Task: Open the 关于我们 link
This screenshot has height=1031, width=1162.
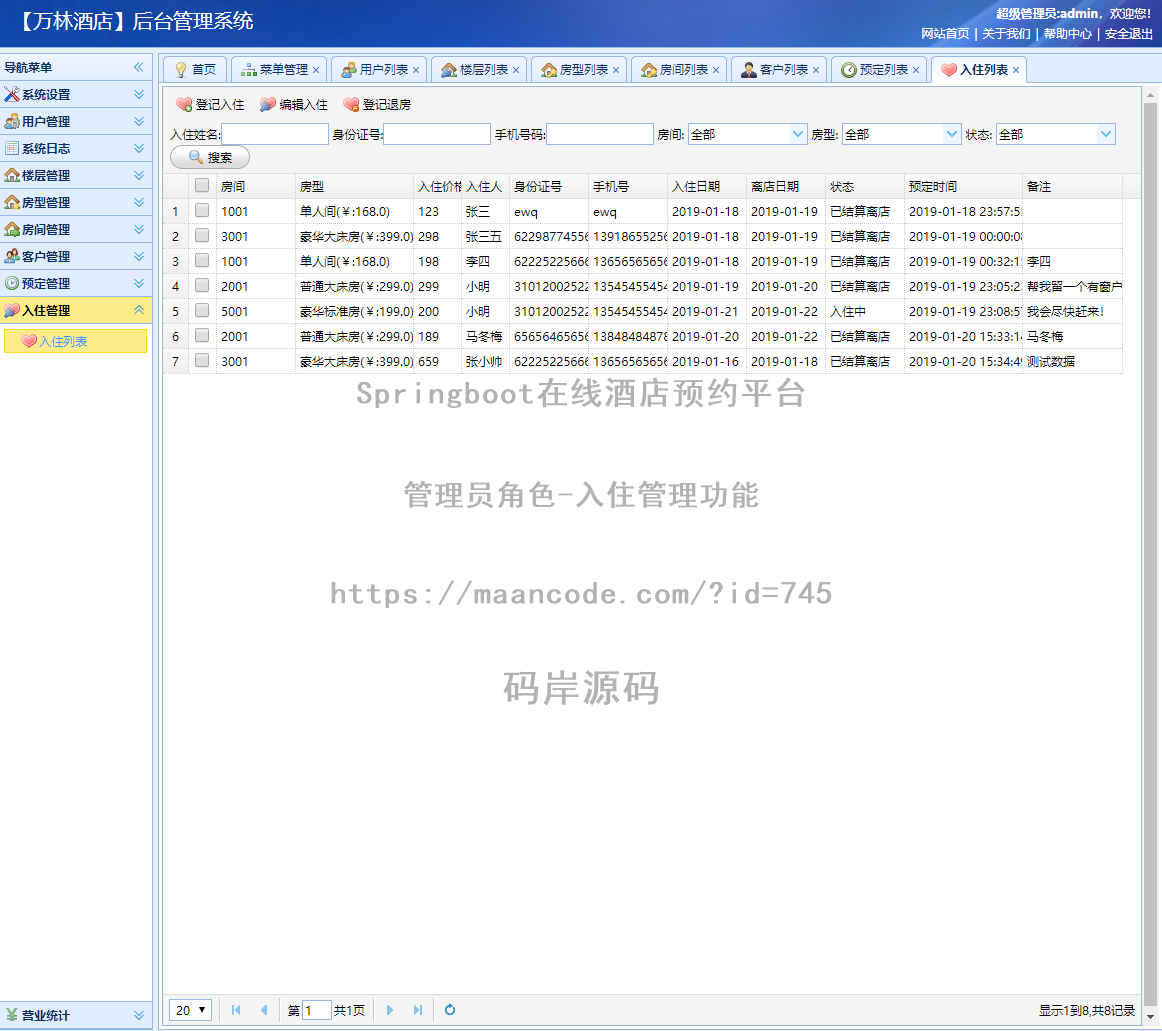Action: [1006, 34]
